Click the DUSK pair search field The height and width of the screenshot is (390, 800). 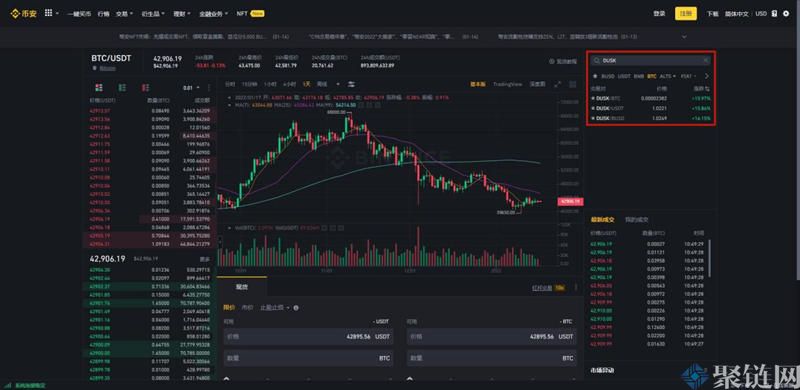tap(650, 61)
